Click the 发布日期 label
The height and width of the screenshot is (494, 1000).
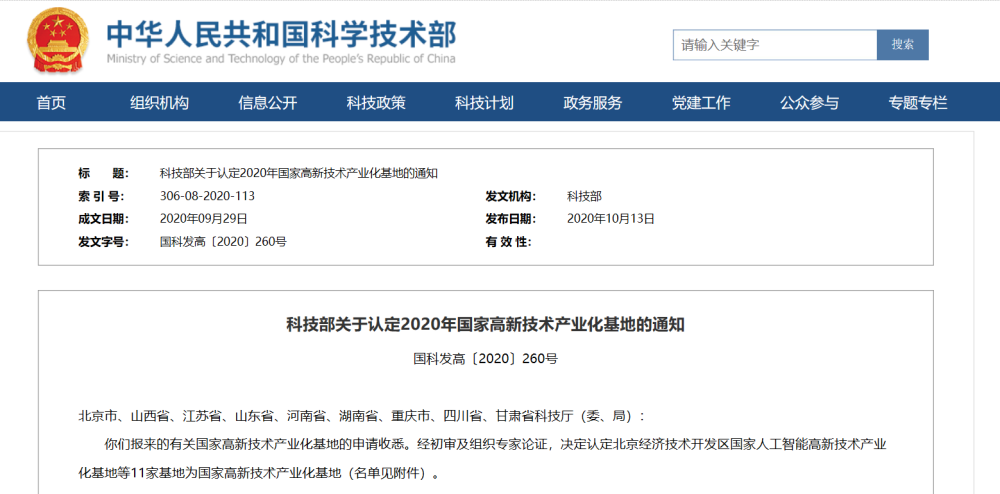(511, 219)
